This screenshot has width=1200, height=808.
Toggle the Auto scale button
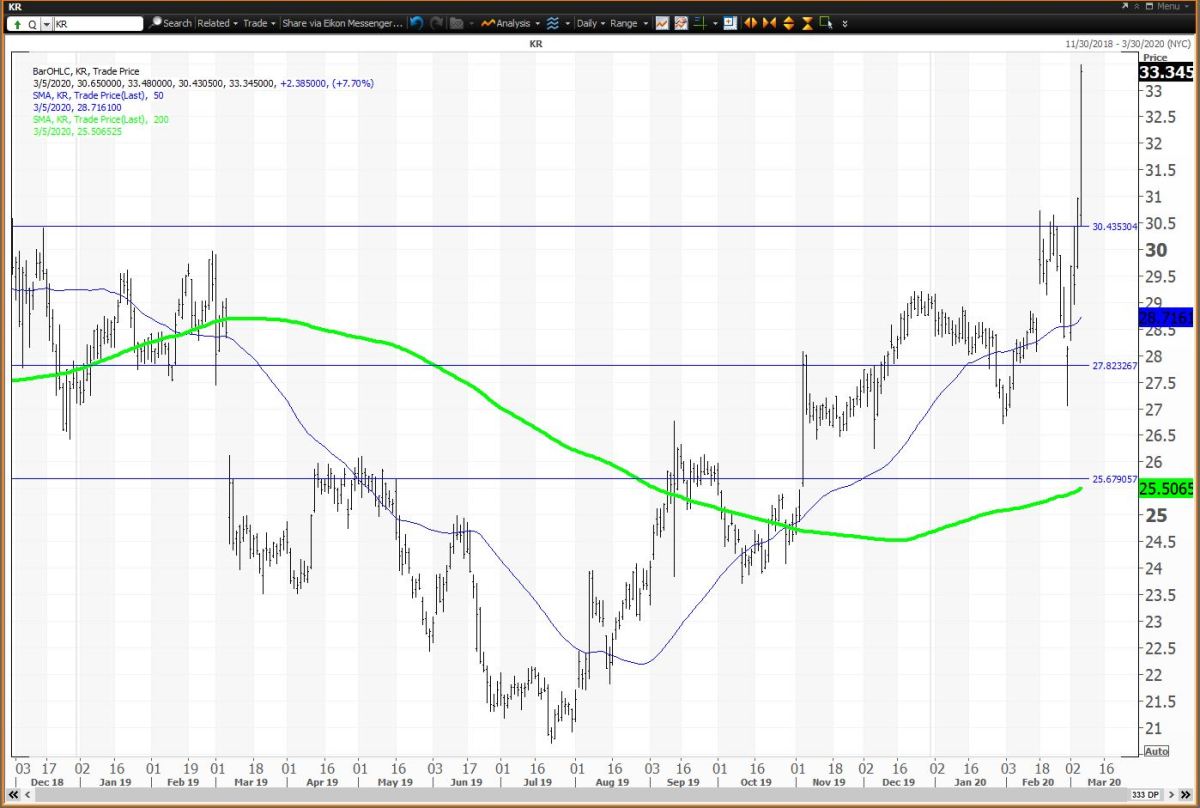[x=1155, y=751]
